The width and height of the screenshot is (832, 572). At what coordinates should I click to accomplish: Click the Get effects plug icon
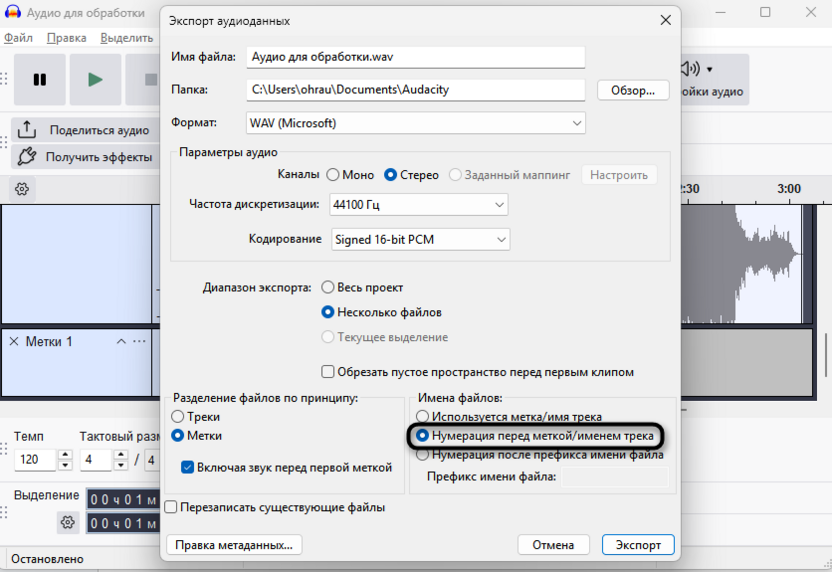point(27,157)
